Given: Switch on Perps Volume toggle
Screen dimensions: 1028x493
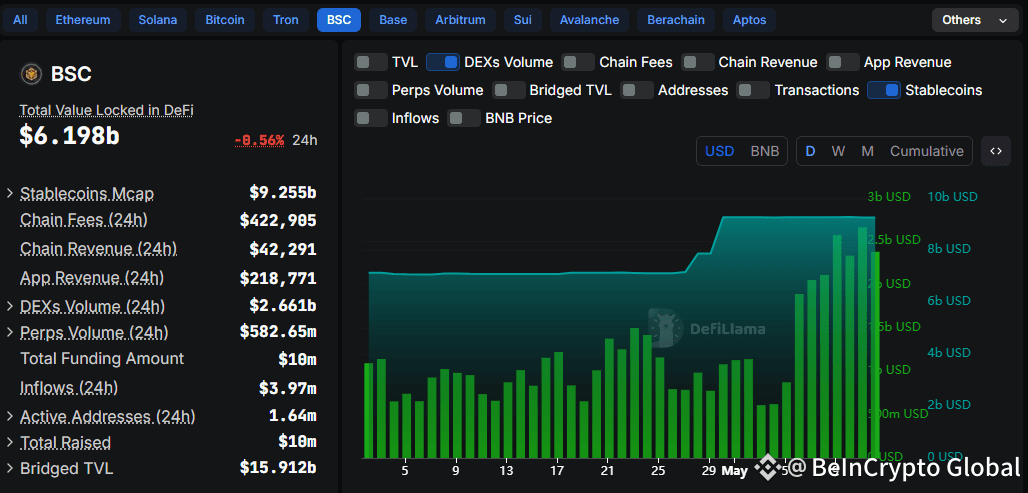Looking at the screenshot, I should [x=371, y=90].
